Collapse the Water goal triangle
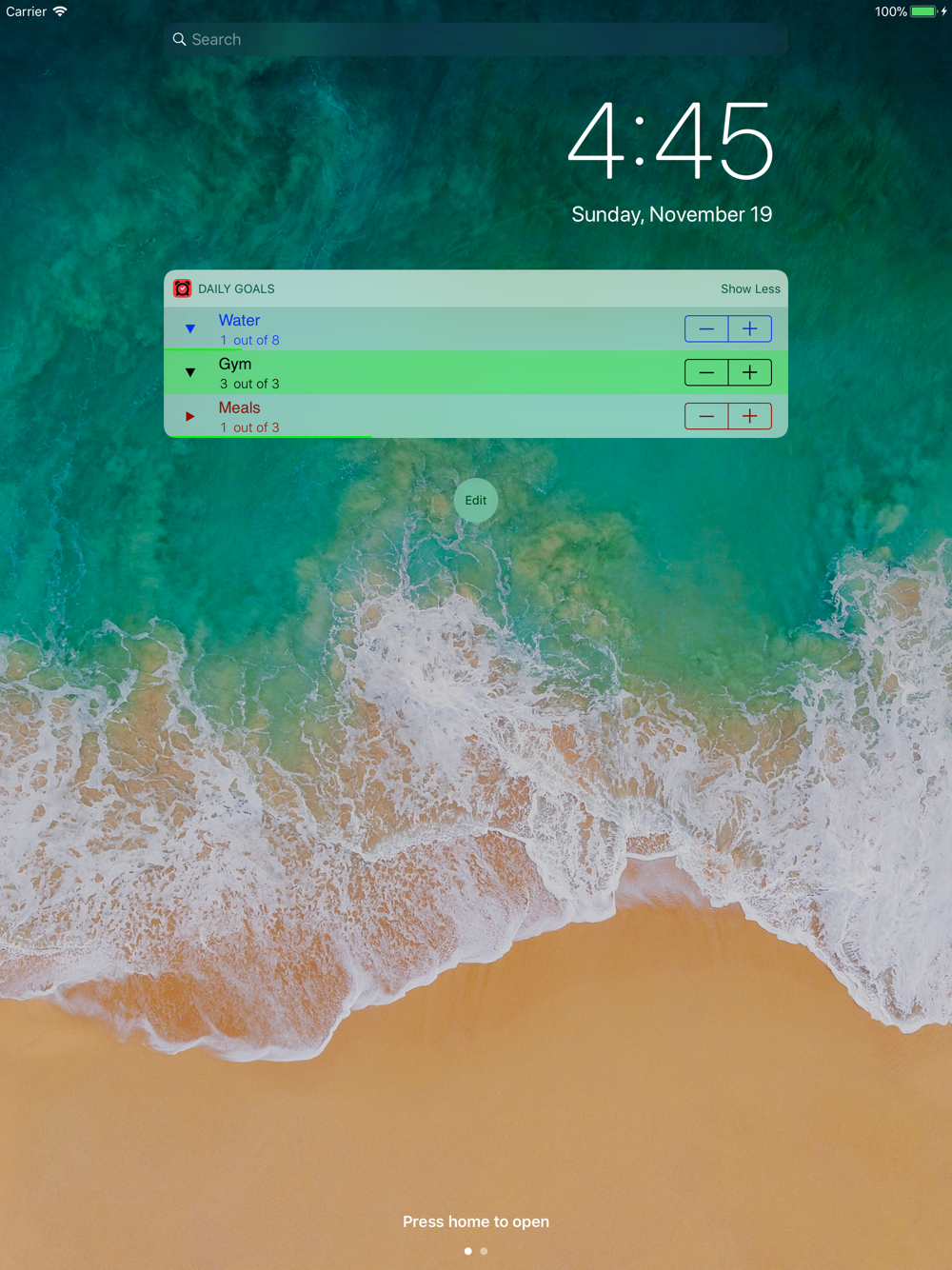The width and height of the screenshot is (952, 1270). pyautogui.click(x=190, y=328)
